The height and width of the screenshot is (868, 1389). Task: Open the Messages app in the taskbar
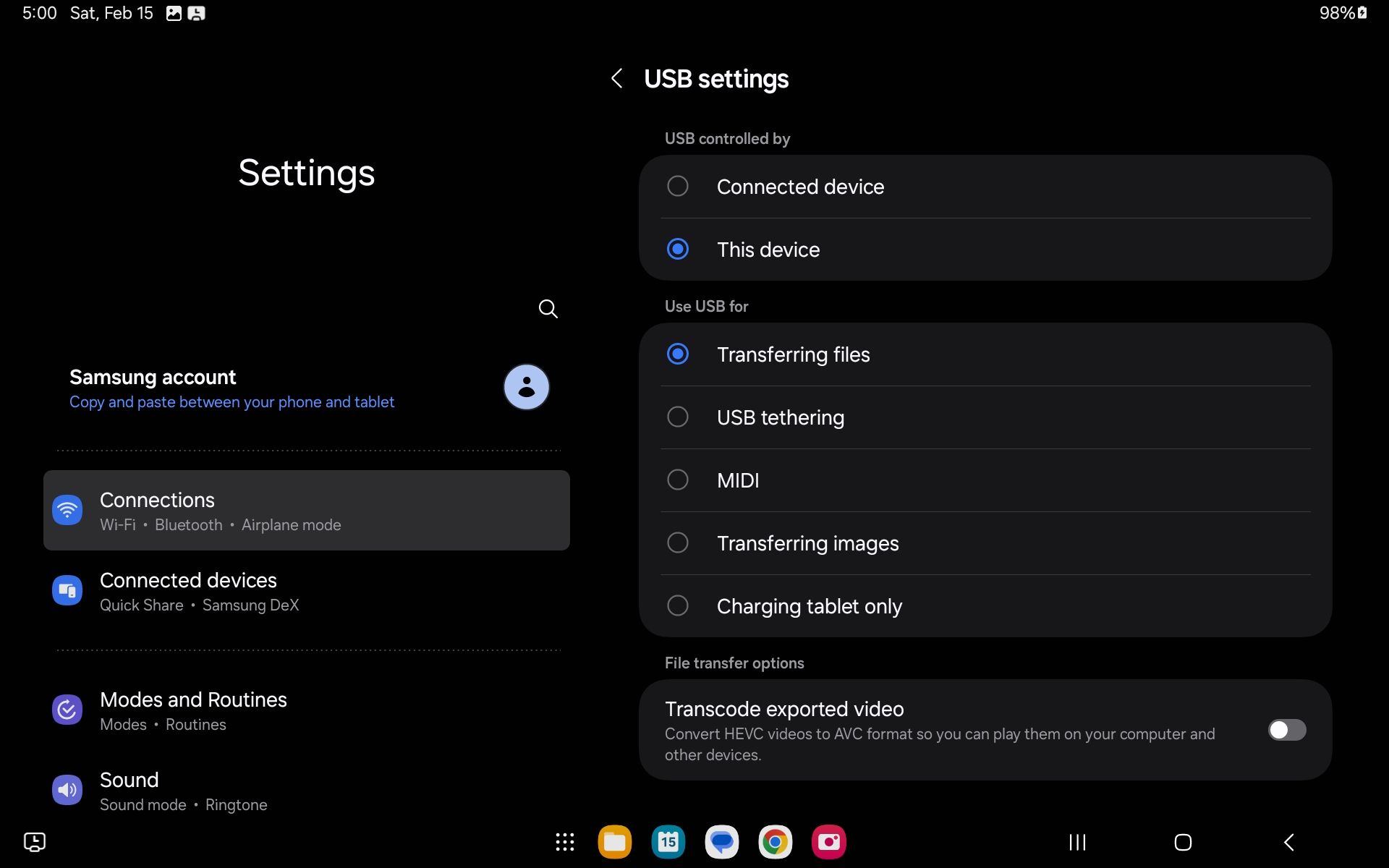click(721, 842)
